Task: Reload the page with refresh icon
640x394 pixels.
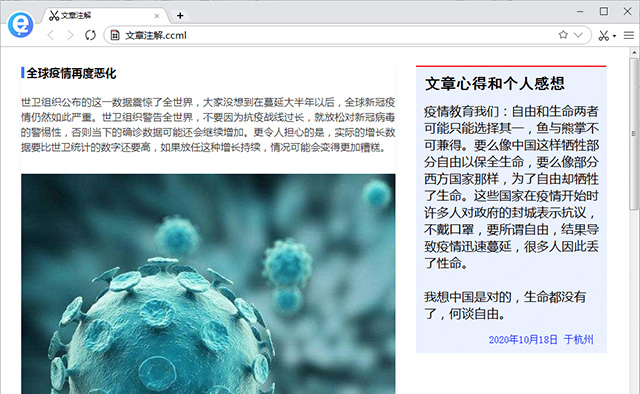Action: (x=90, y=35)
